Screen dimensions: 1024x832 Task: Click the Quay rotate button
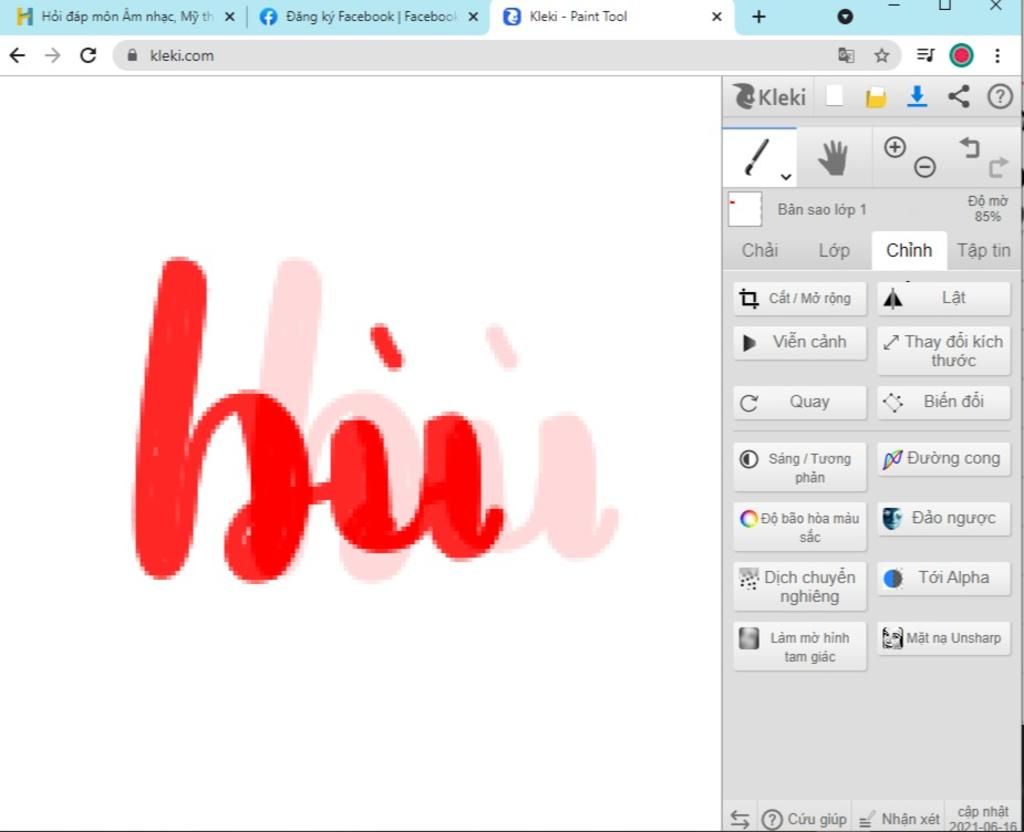(x=799, y=402)
